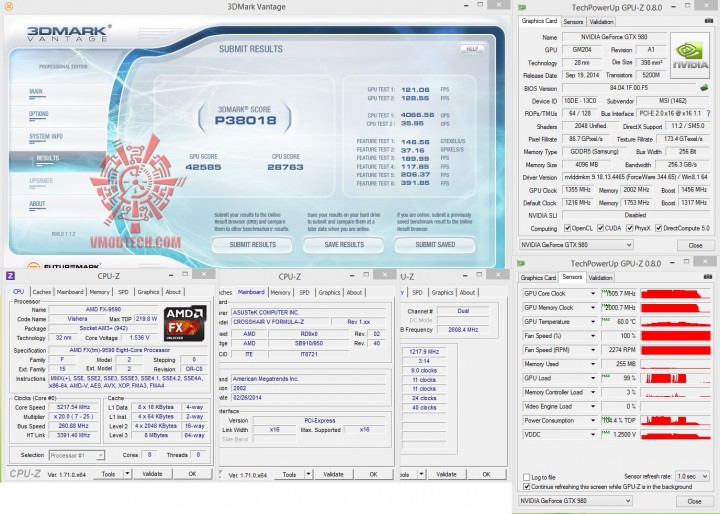Click camera icon in GPU-Z Sensors window
The image size is (720, 514).
coord(709,277)
